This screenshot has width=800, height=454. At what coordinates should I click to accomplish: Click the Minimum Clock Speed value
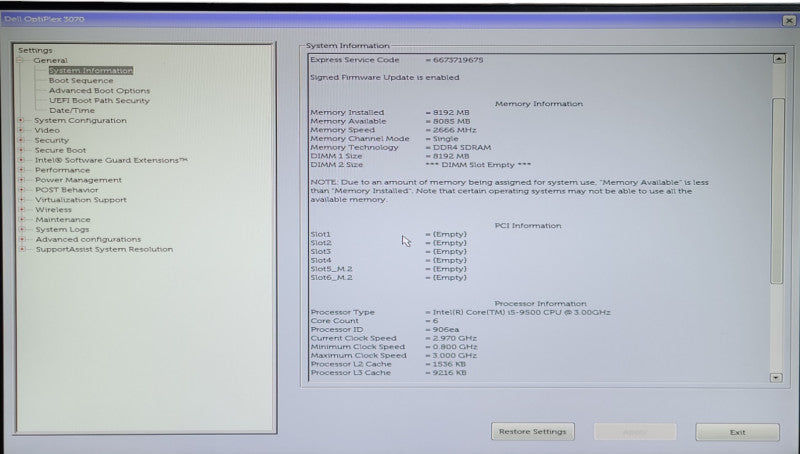[x=455, y=347]
